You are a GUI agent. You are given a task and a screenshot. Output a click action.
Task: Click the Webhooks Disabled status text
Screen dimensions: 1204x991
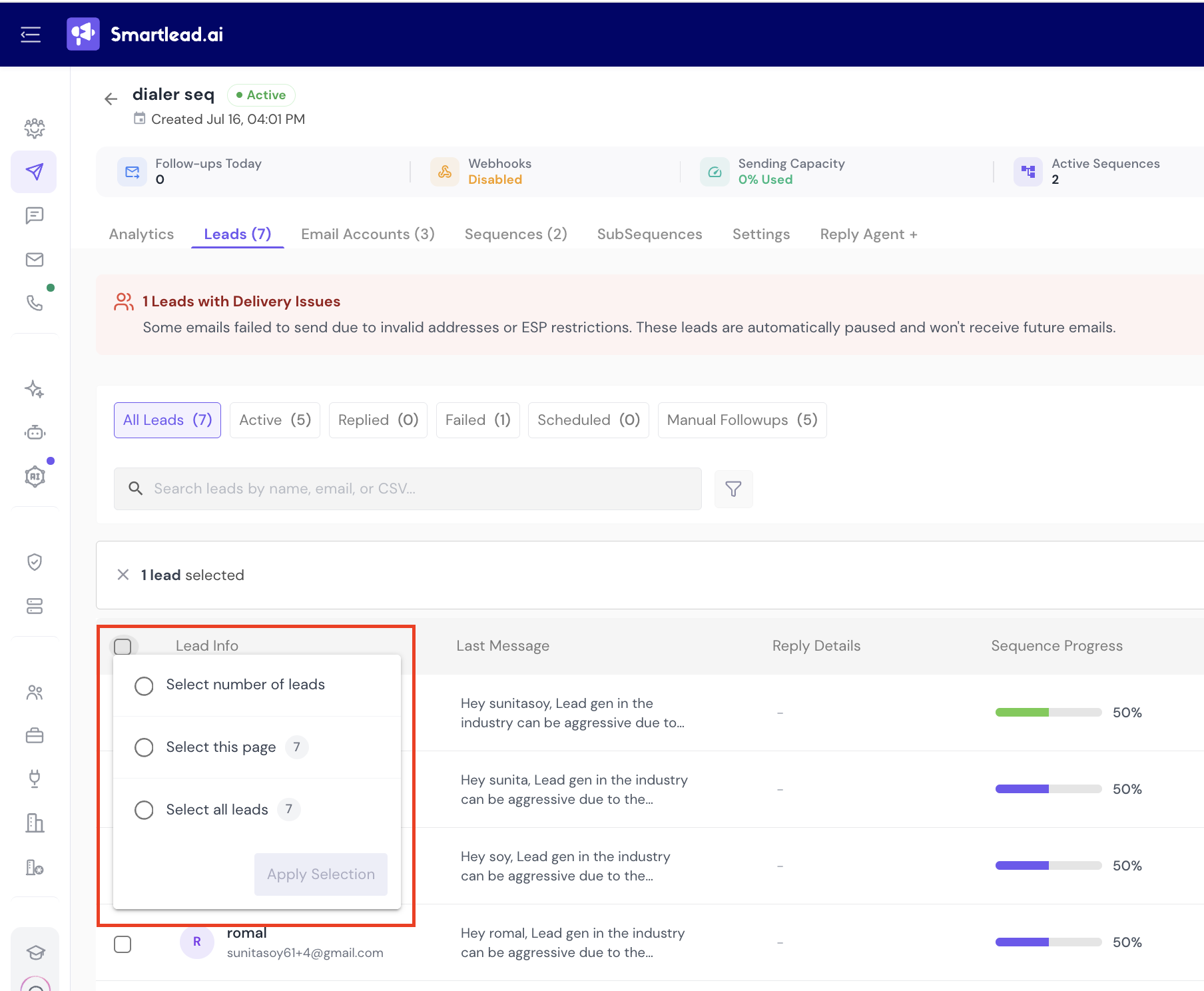(495, 180)
